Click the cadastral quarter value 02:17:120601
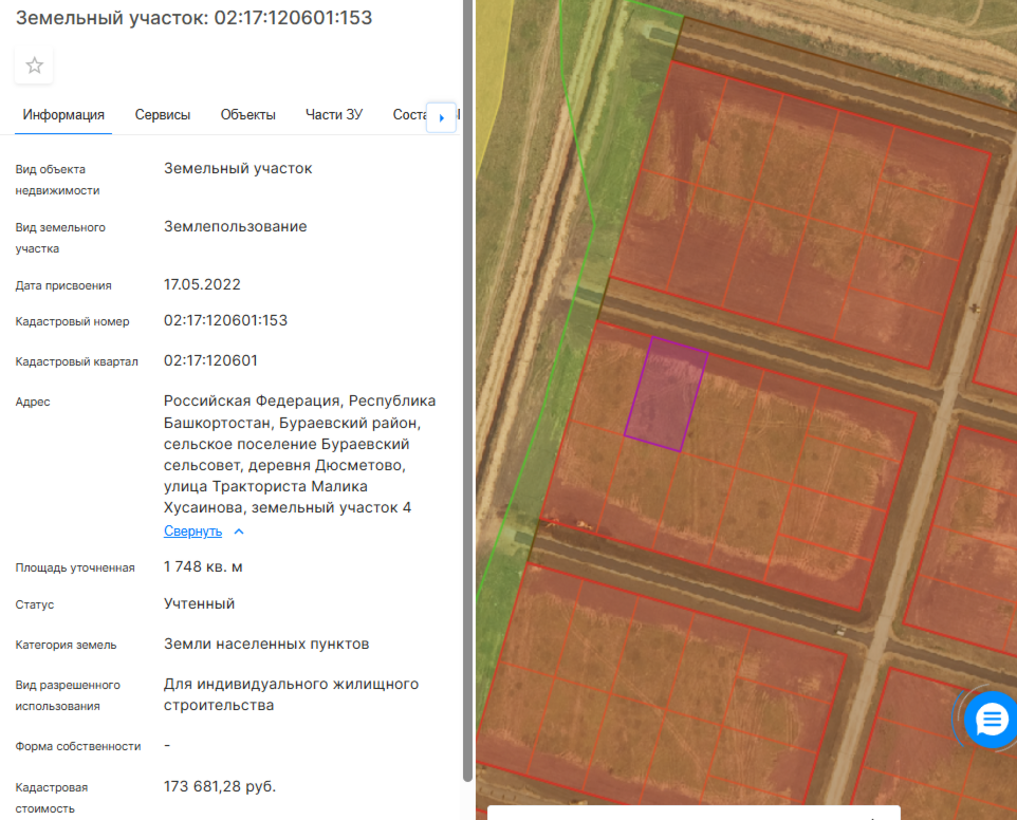 point(211,361)
